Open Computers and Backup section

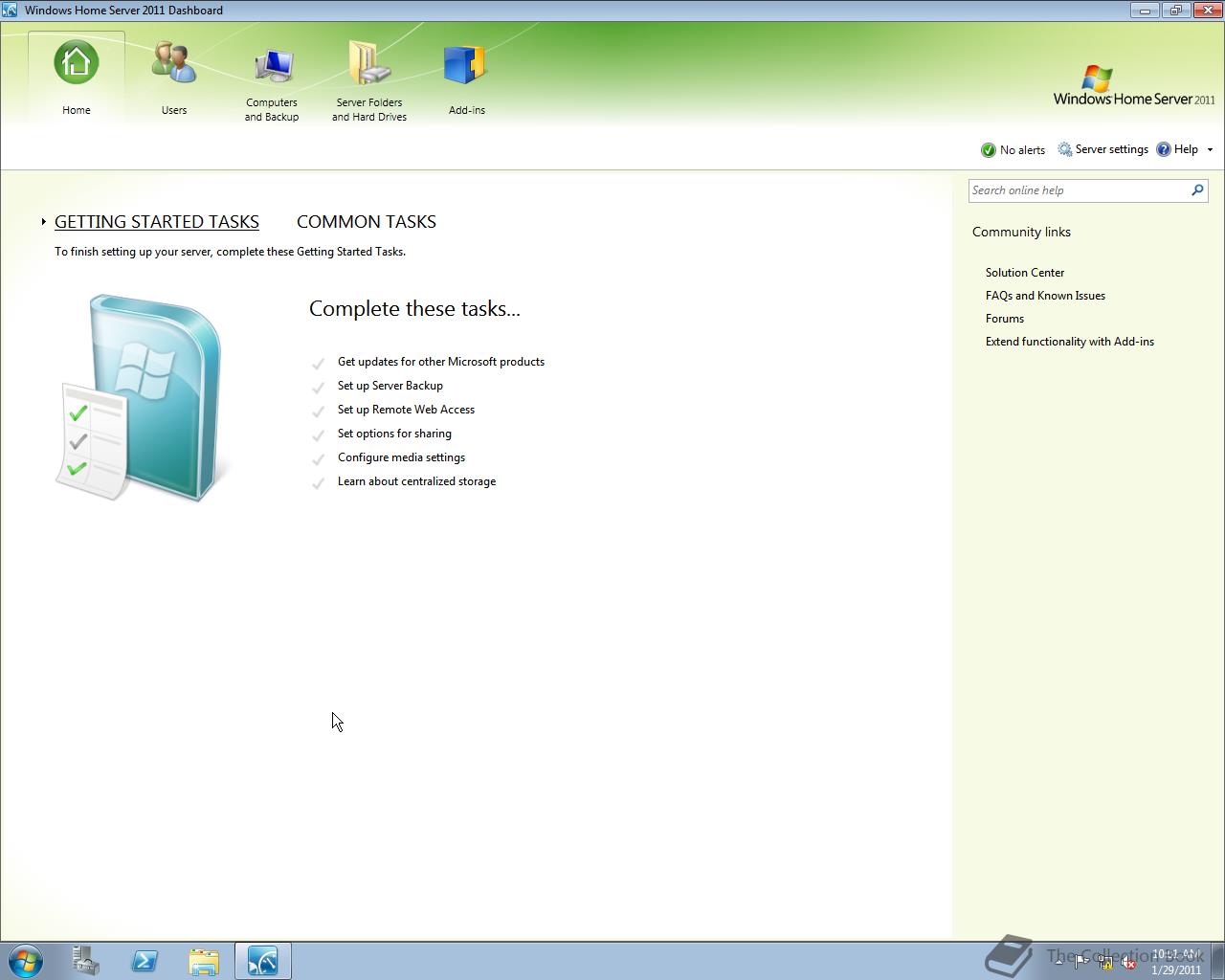(x=272, y=82)
